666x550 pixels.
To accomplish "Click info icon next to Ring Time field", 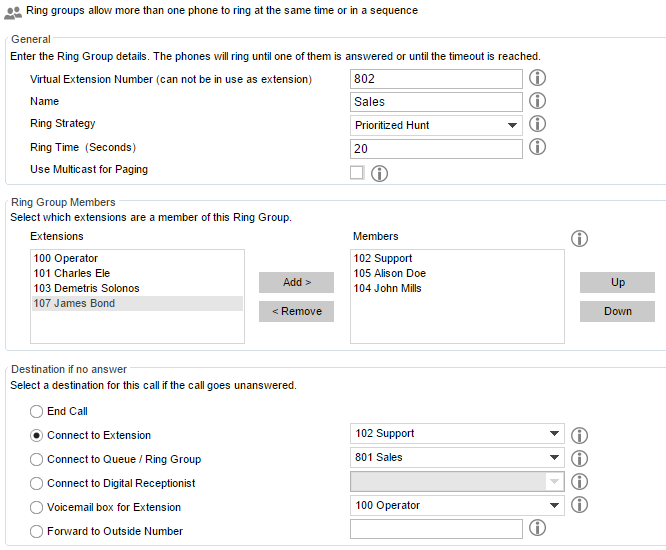I will (x=537, y=147).
